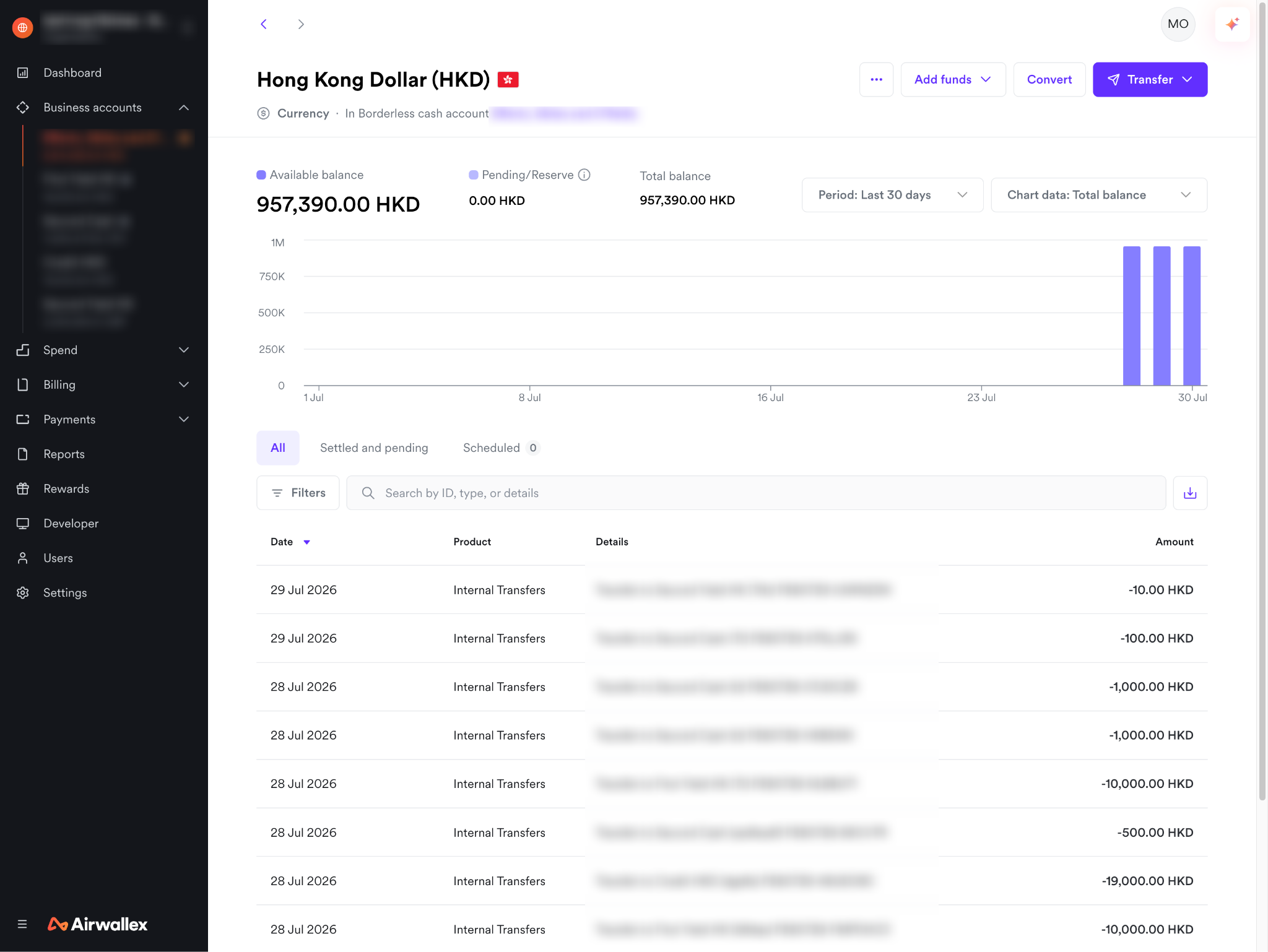Image resolution: width=1268 pixels, height=952 pixels.
Task: Click the Hong Kong flag icon
Action: click(508, 80)
